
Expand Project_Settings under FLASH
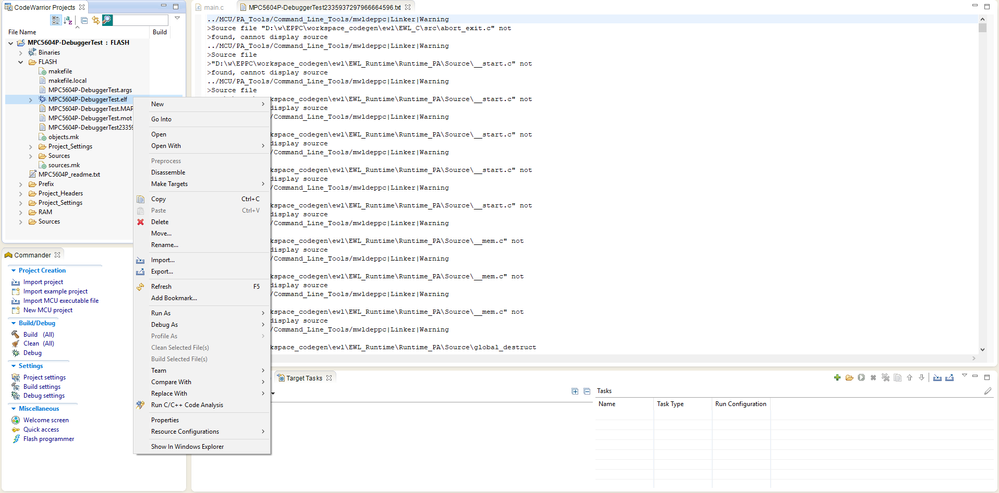pos(31,146)
